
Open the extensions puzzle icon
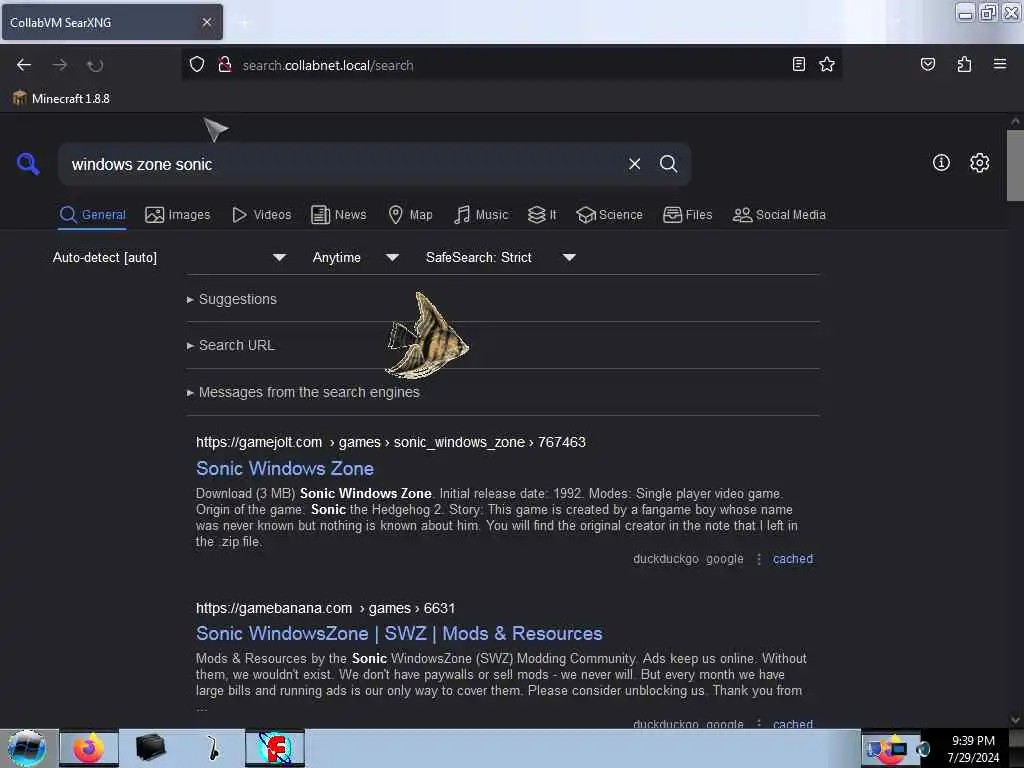(x=964, y=64)
